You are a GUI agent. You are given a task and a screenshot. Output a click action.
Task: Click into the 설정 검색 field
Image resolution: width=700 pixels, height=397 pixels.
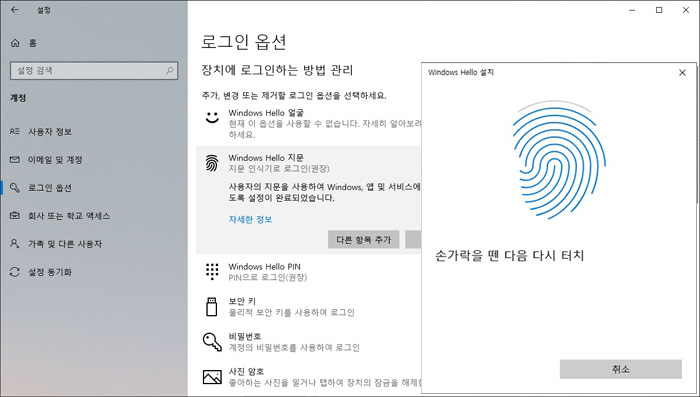[x=94, y=71]
